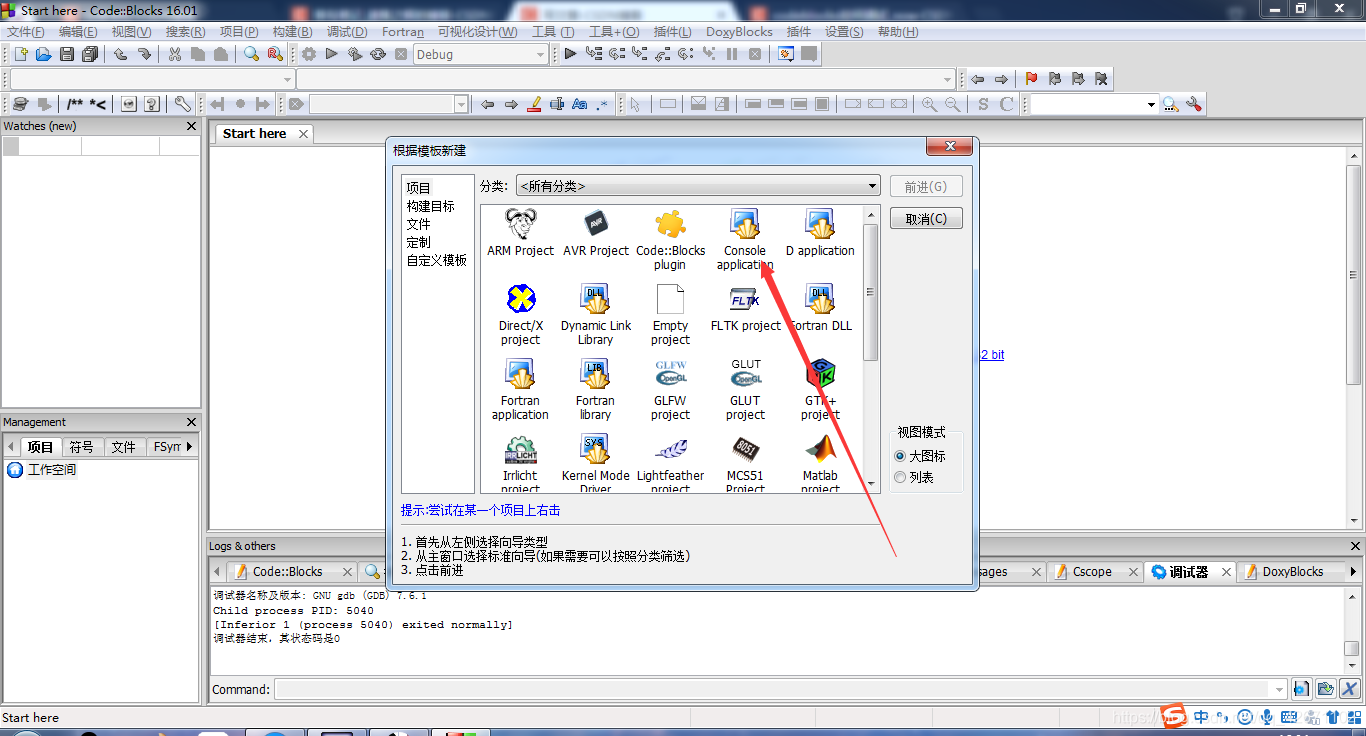The image size is (1366, 736).
Task: Select the Console application template
Action: pos(745,240)
